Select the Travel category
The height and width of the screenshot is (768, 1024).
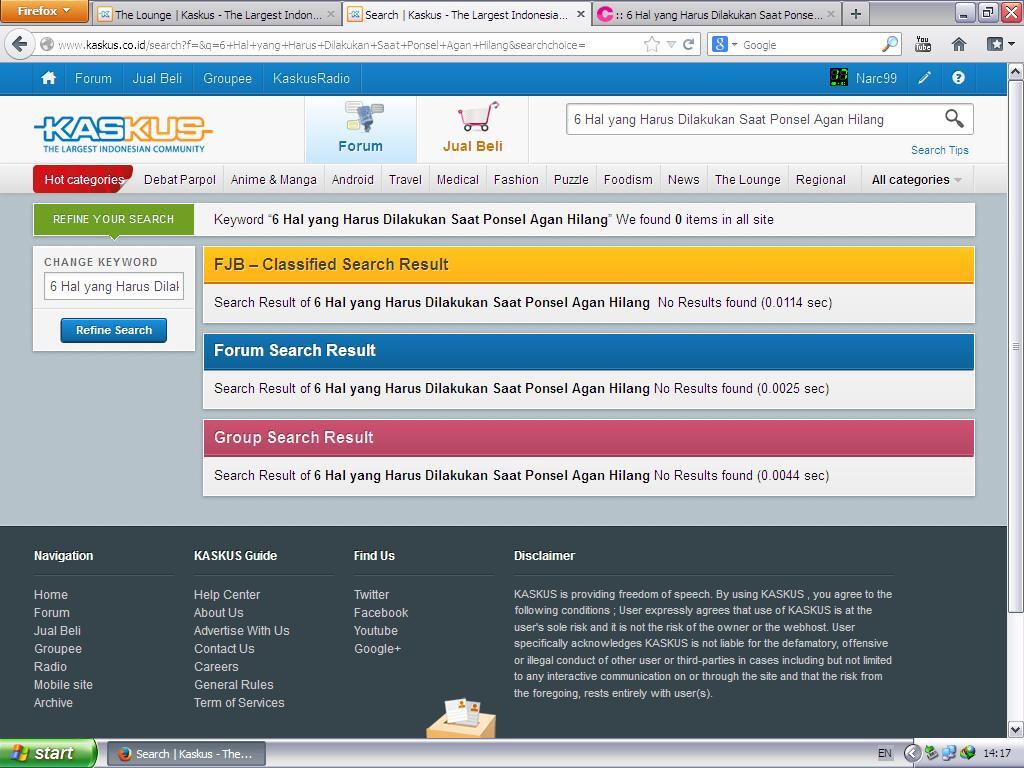tap(406, 180)
